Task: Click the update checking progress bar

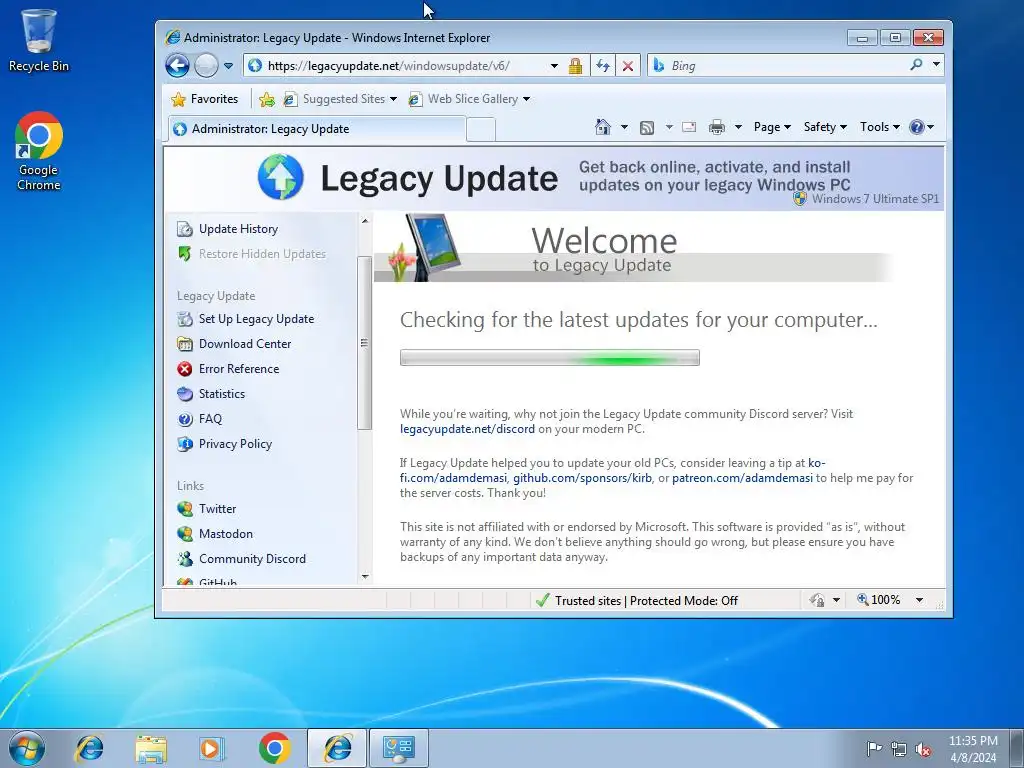Action: [550, 357]
